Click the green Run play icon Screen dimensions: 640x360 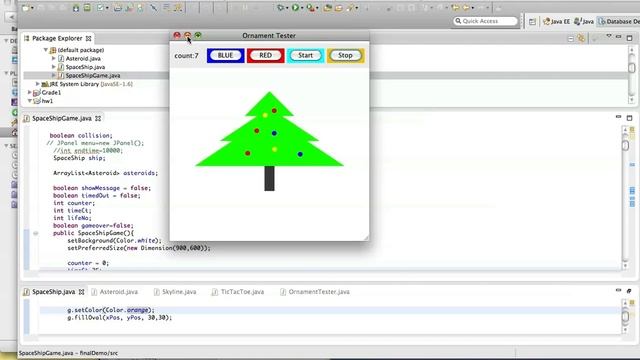295,7
